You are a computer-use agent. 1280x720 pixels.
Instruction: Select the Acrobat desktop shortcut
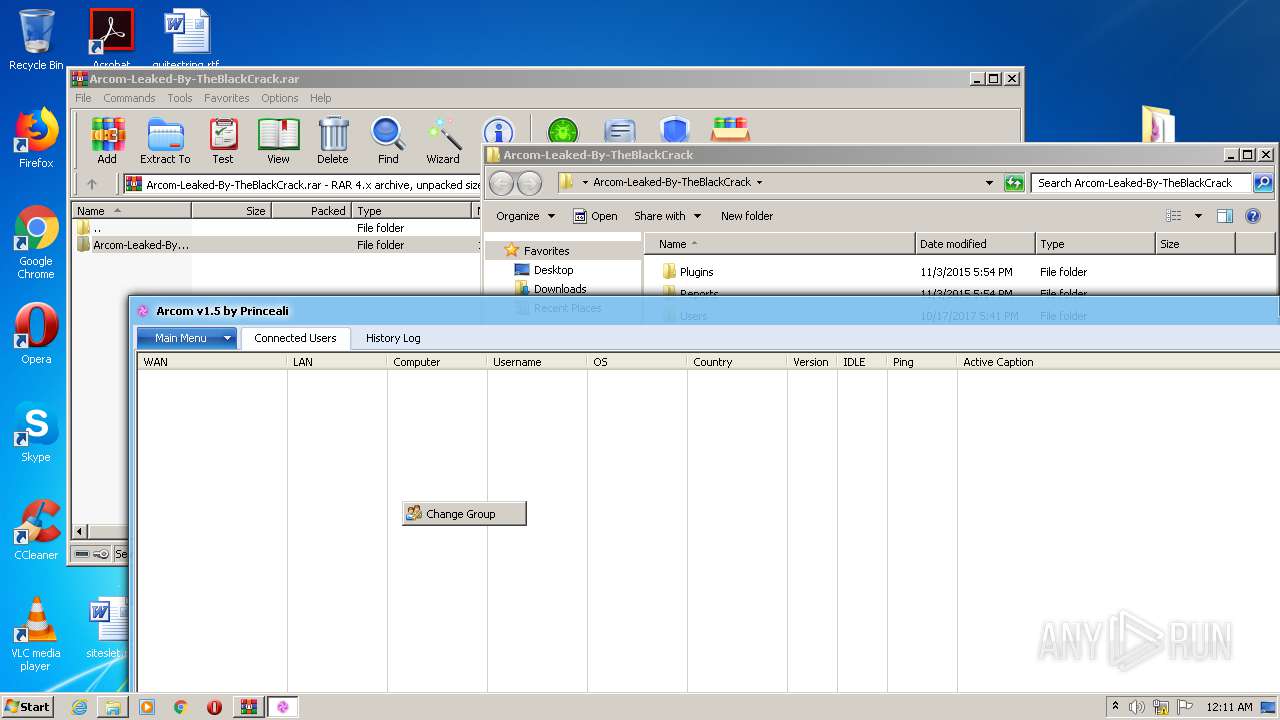(x=111, y=38)
